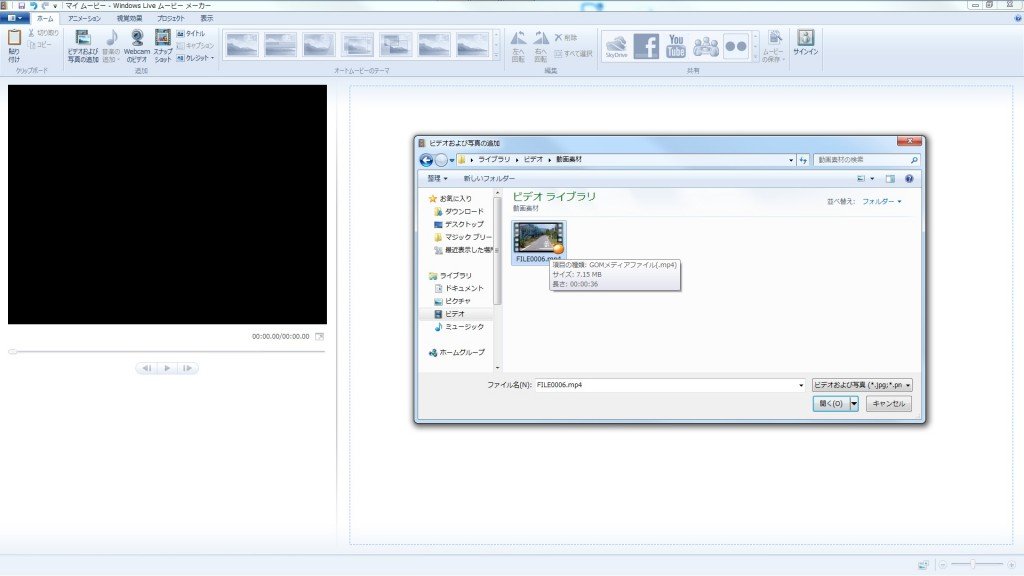Toggle the preview pane icon in dialog
The width and height of the screenshot is (1024, 576).
[890, 178]
